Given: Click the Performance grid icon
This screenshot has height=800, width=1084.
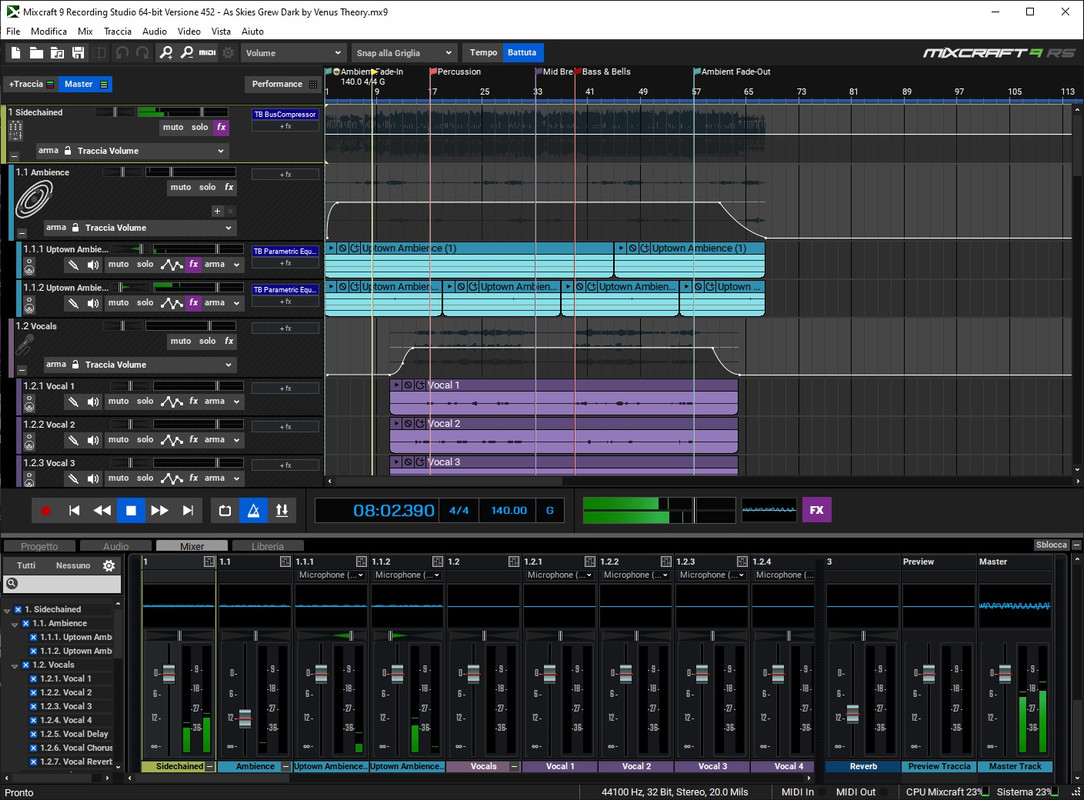Looking at the screenshot, I should (x=313, y=84).
